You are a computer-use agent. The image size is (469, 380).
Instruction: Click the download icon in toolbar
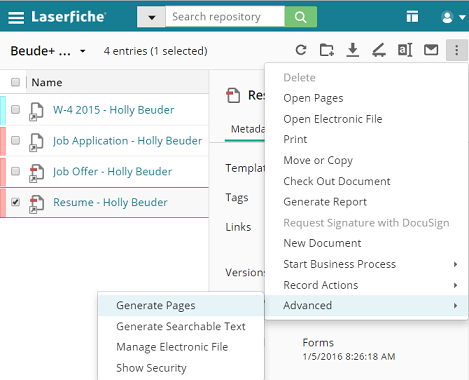[352, 50]
